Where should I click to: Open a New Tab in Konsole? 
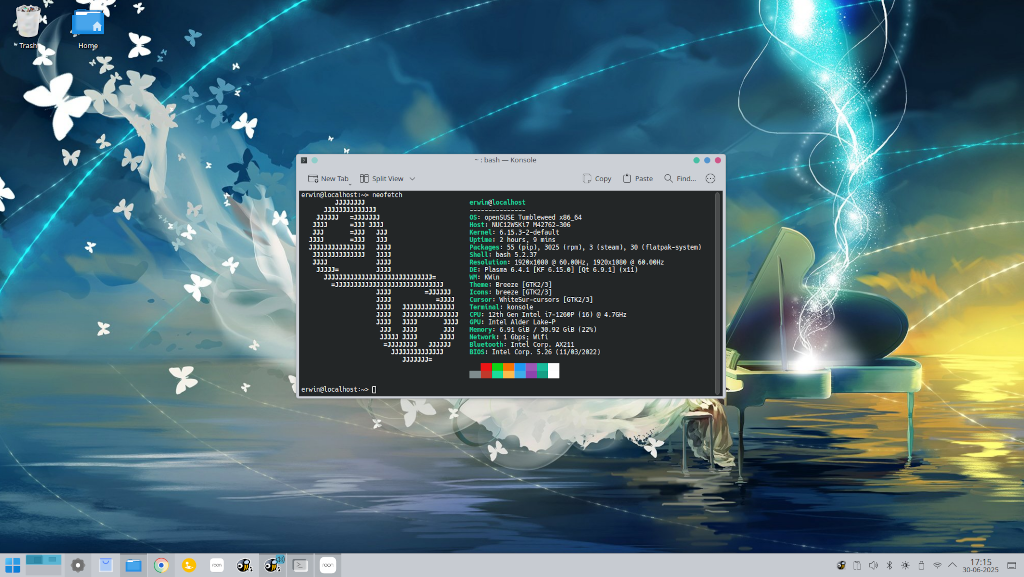(328, 178)
